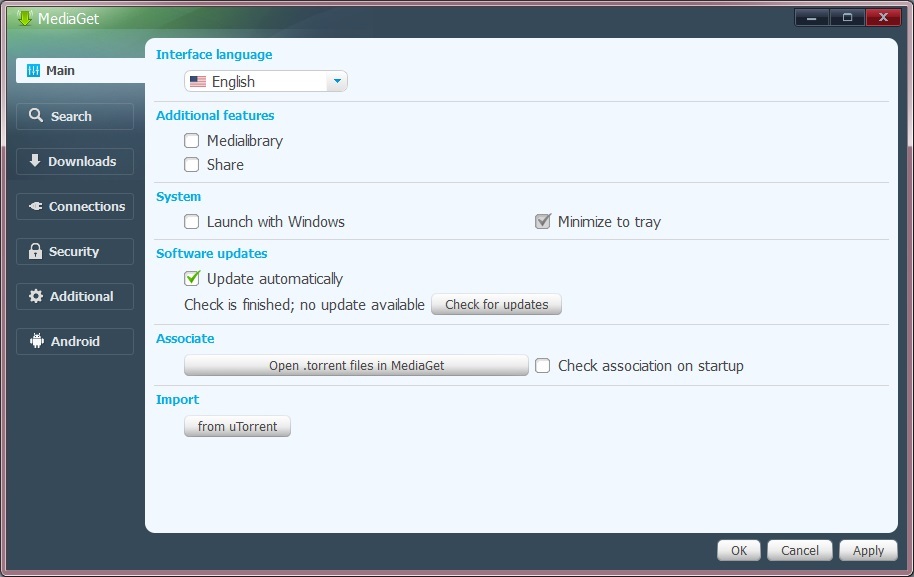
Task: Click the 'Software updates' section heading
Action: pos(212,254)
